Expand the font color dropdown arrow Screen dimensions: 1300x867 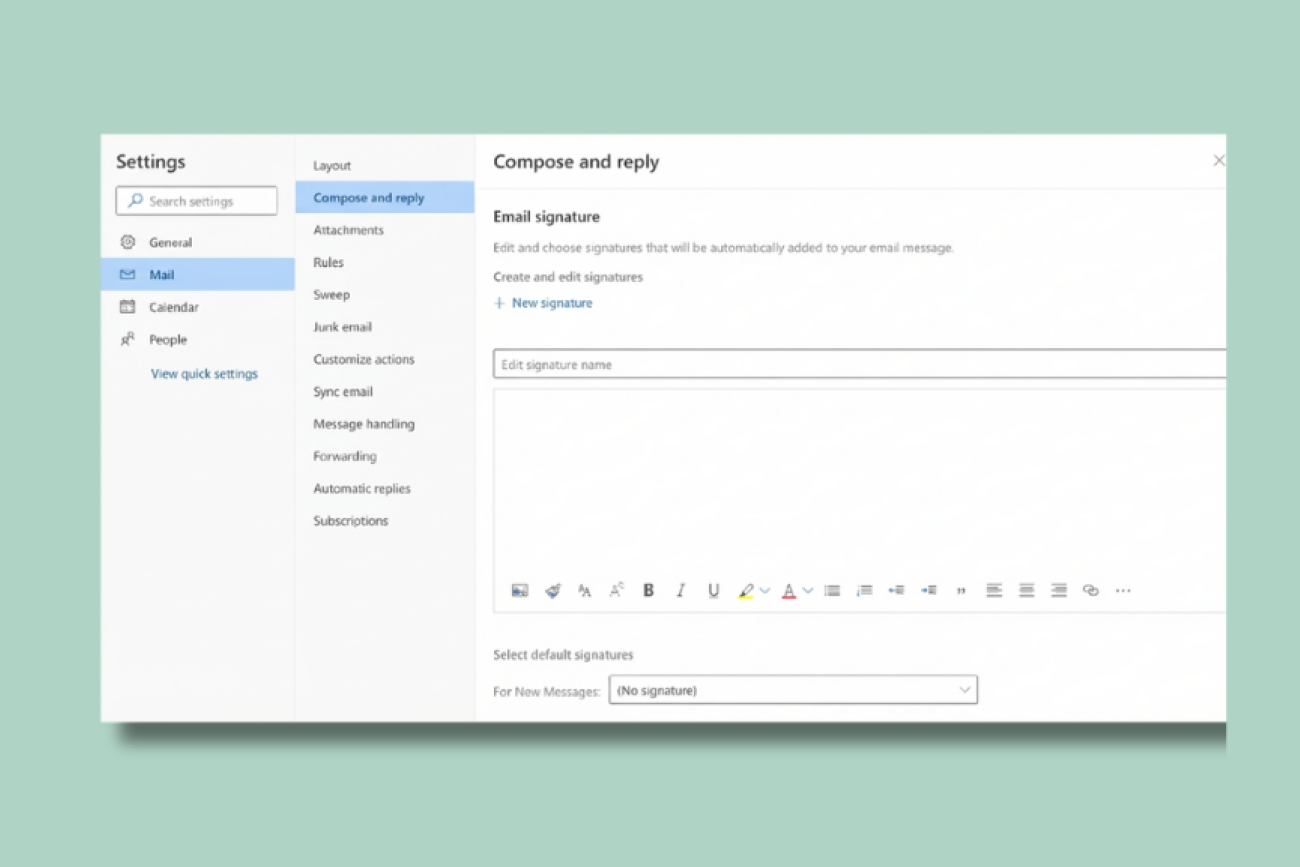(808, 591)
